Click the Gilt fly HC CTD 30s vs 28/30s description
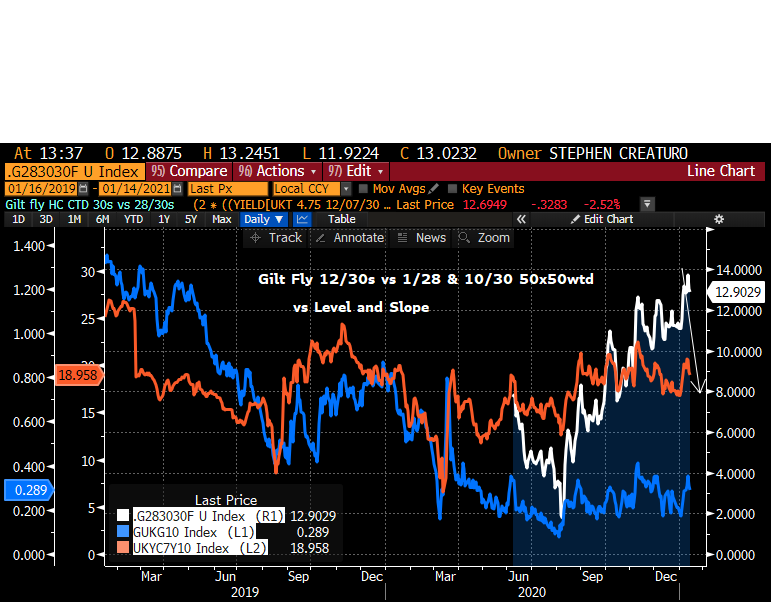This screenshot has width=771, height=602. click(89, 205)
